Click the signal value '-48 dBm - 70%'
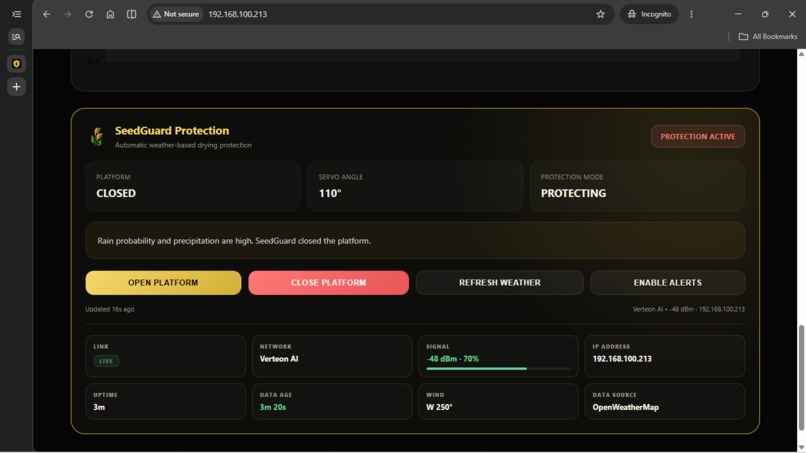This screenshot has width=806, height=453. [x=452, y=359]
